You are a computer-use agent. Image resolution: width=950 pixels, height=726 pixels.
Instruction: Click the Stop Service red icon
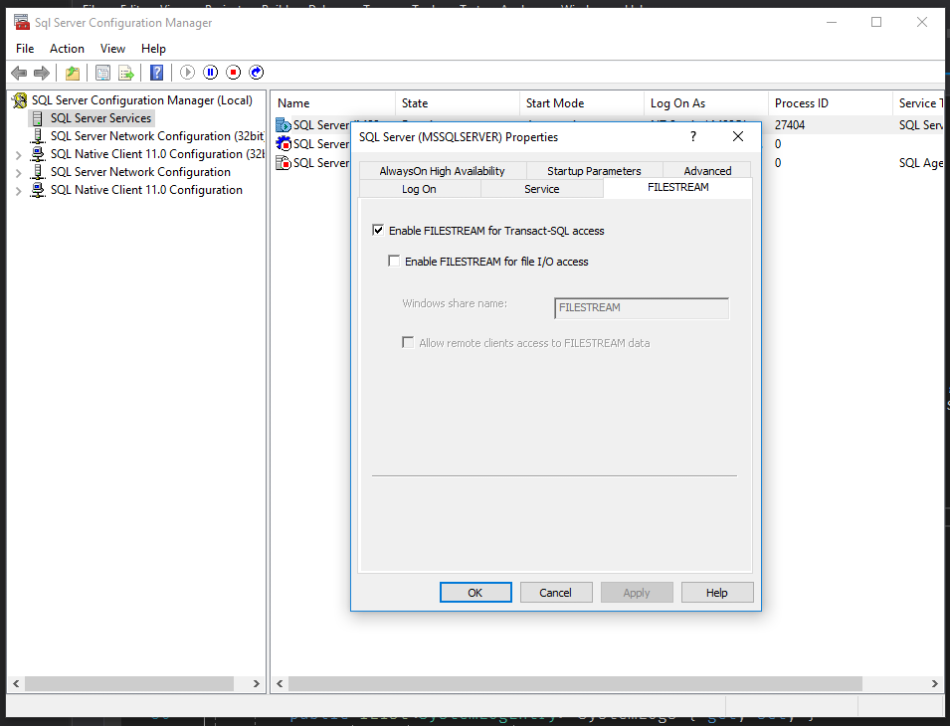233,73
